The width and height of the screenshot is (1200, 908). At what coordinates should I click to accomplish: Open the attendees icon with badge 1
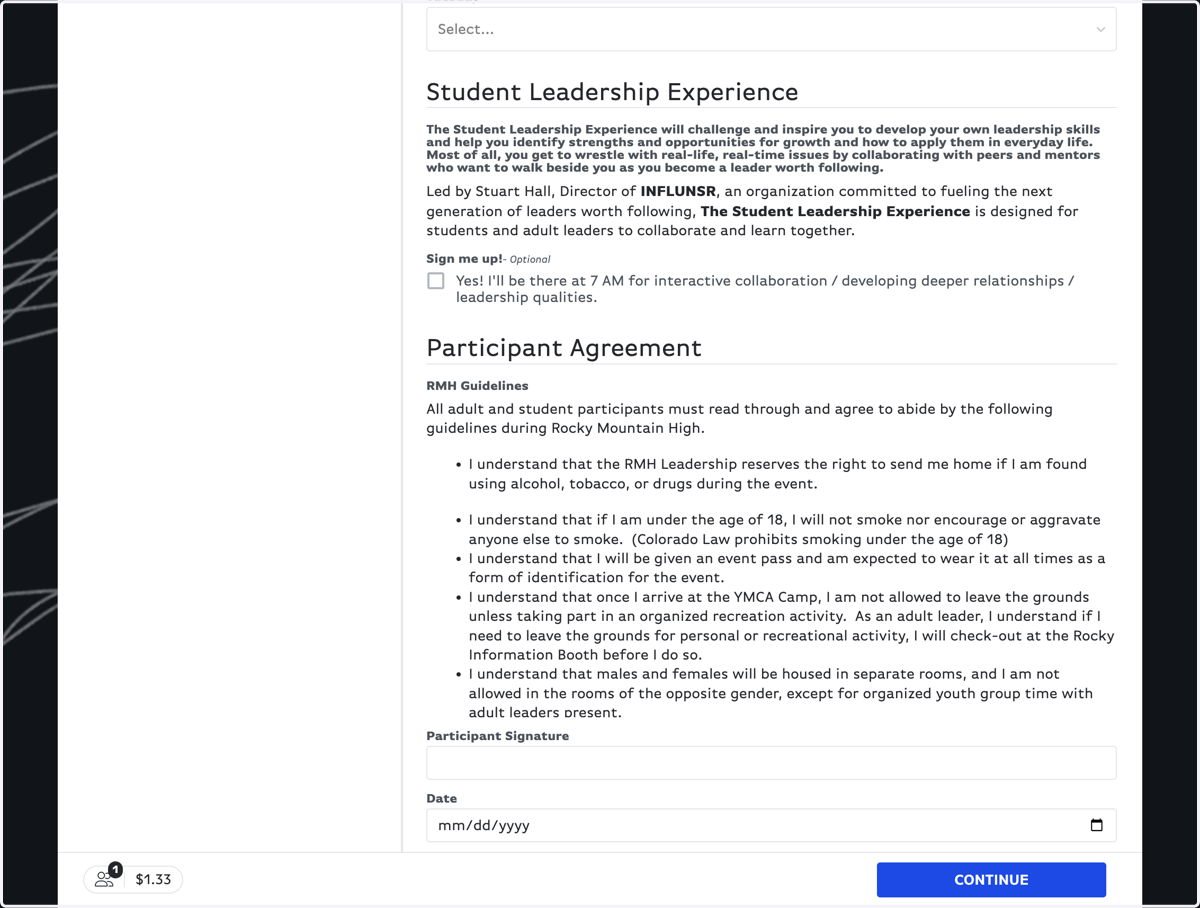tap(106, 878)
